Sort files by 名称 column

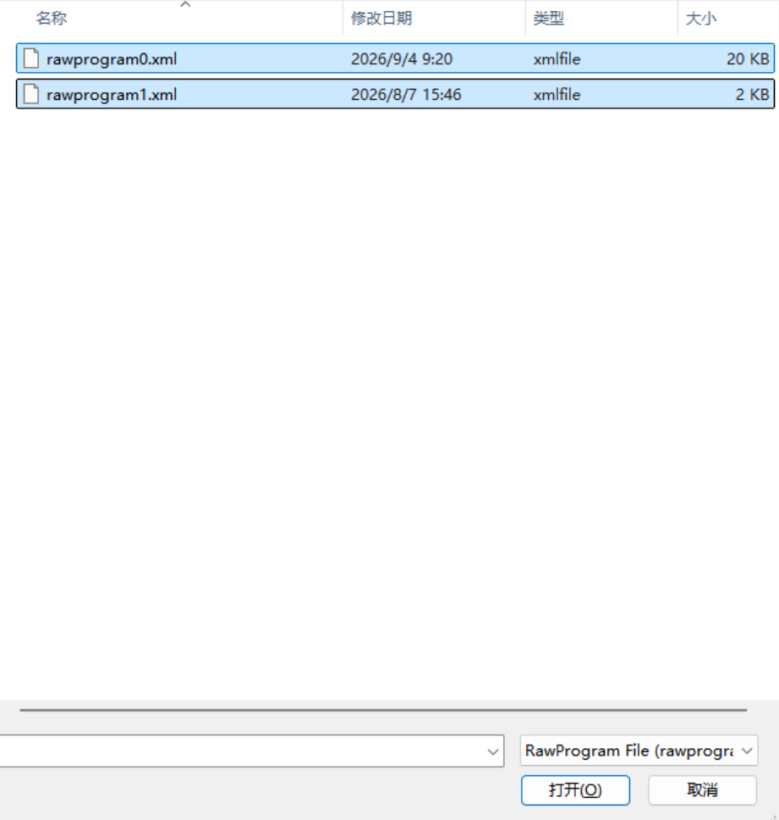pyautogui.click(x=51, y=18)
